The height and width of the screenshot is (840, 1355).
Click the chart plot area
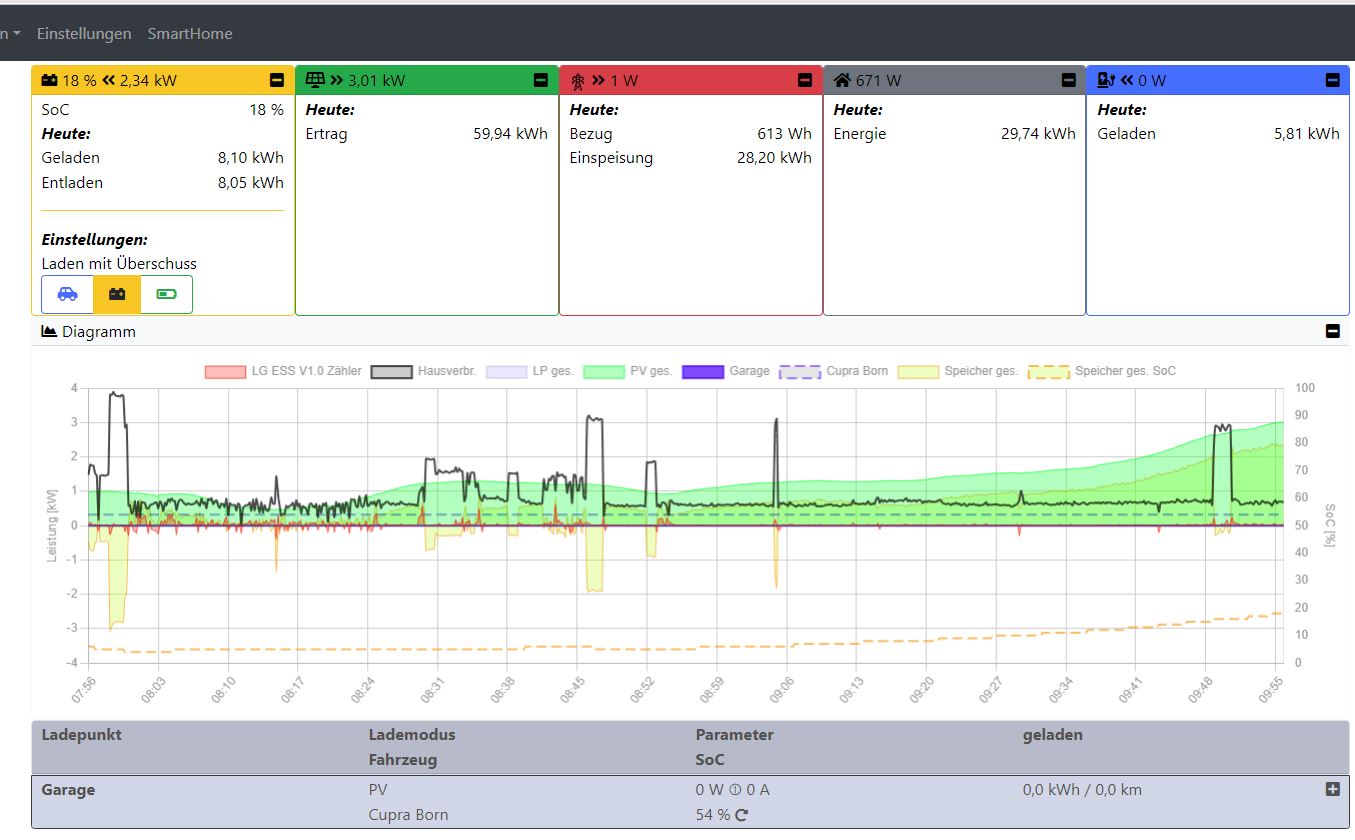tap(685, 525)
